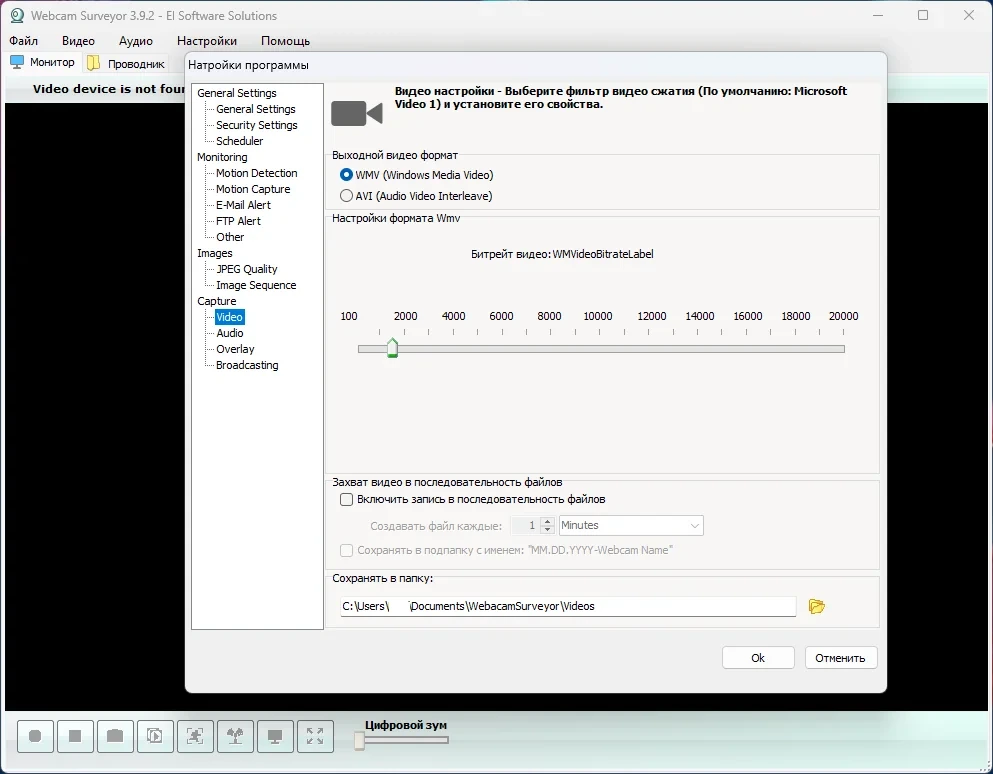Select WMV (Windows Media Video) output format
The width and height of the screenshot is (993, 774).
(x=417, y=175)
